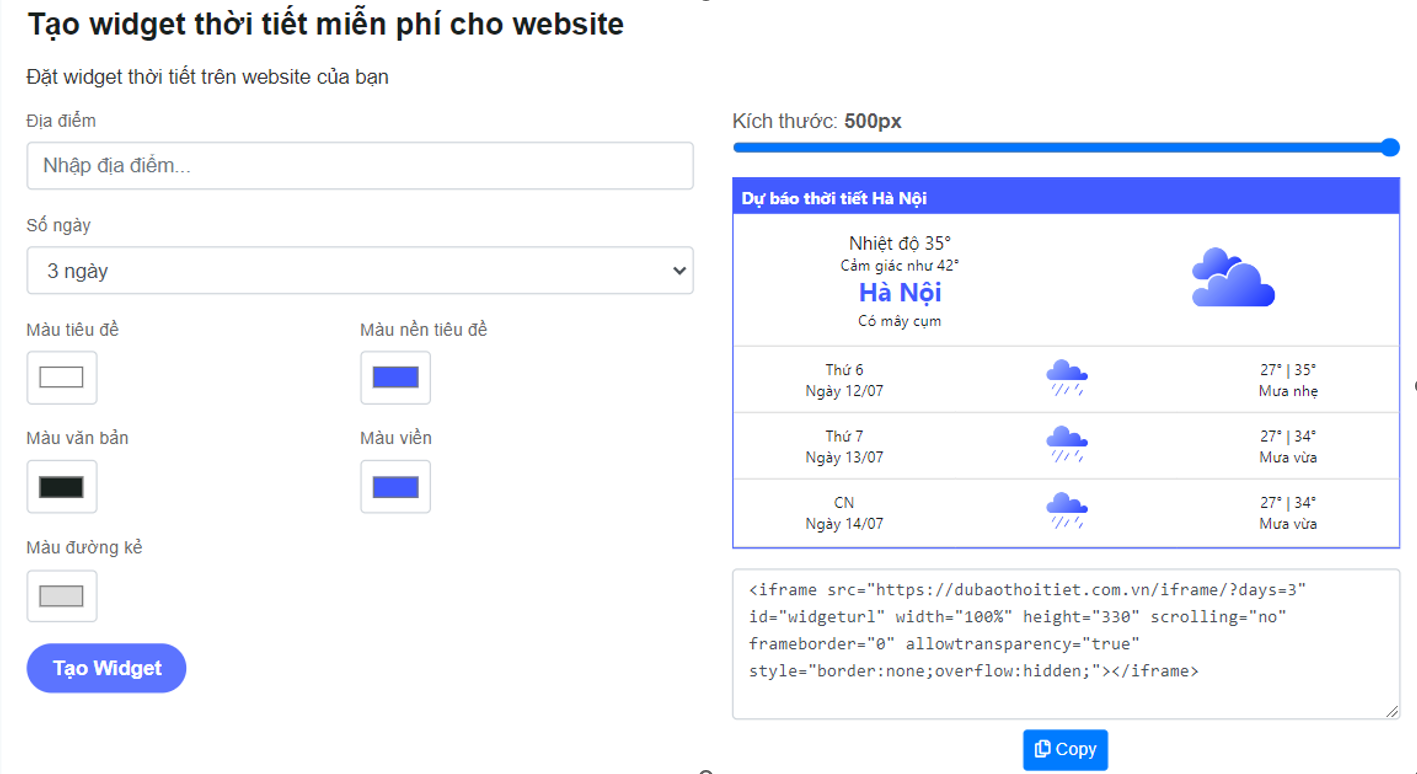Viewport: 1417px width, 774px height.
Task: Open the Màu viền blue color swatch
Action: [x=395, y=487]
